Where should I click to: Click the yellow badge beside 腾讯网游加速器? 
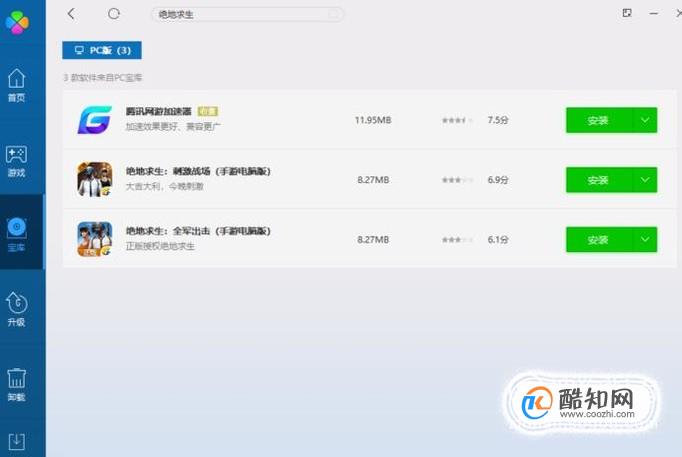click(x=207, y=111)
